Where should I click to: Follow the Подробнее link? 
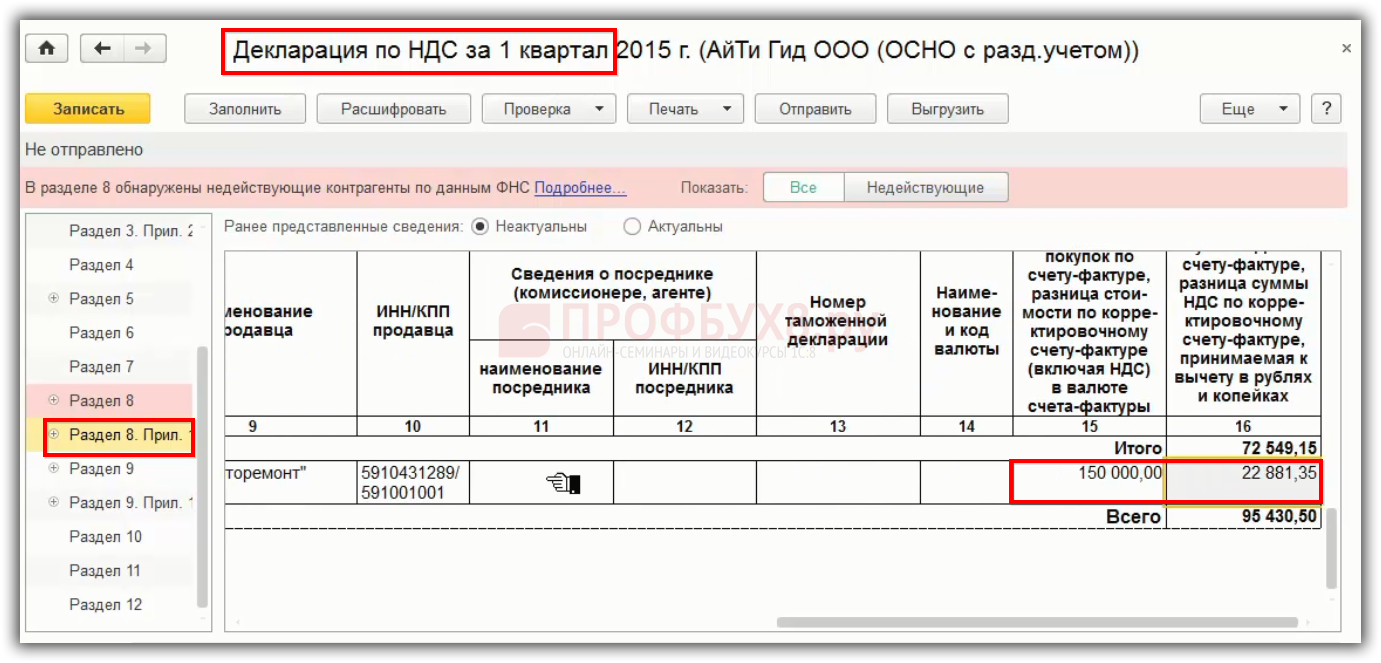tap(580, 187)
